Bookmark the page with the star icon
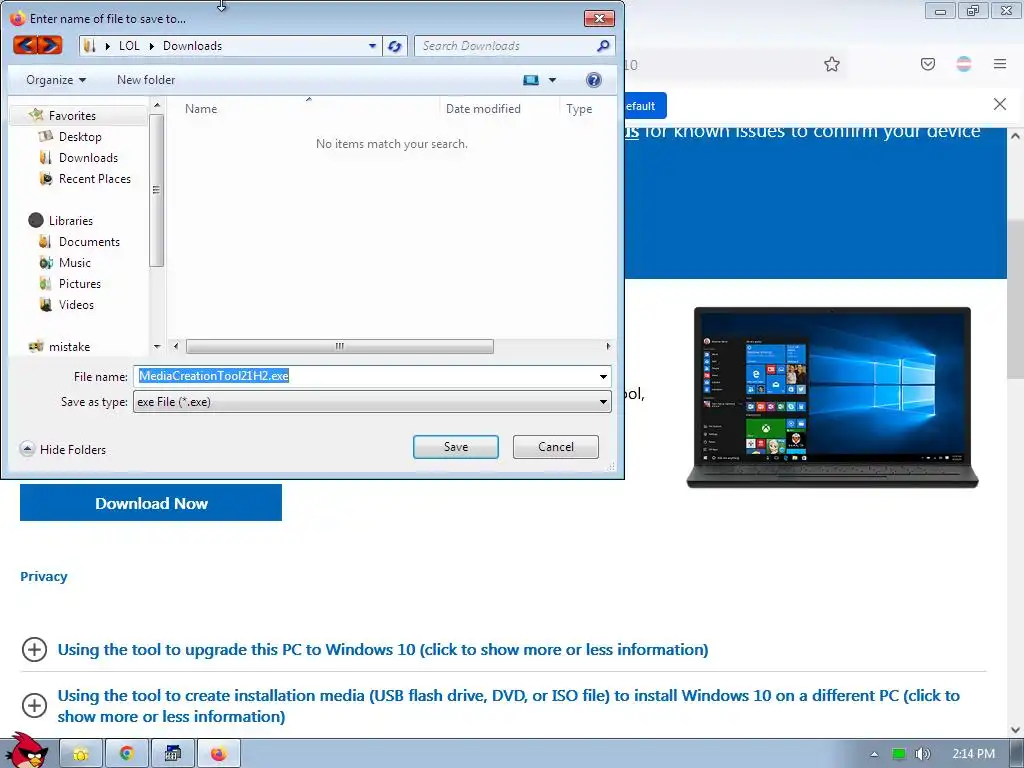This screenshot has width=1024, height=768. (831, 64)
